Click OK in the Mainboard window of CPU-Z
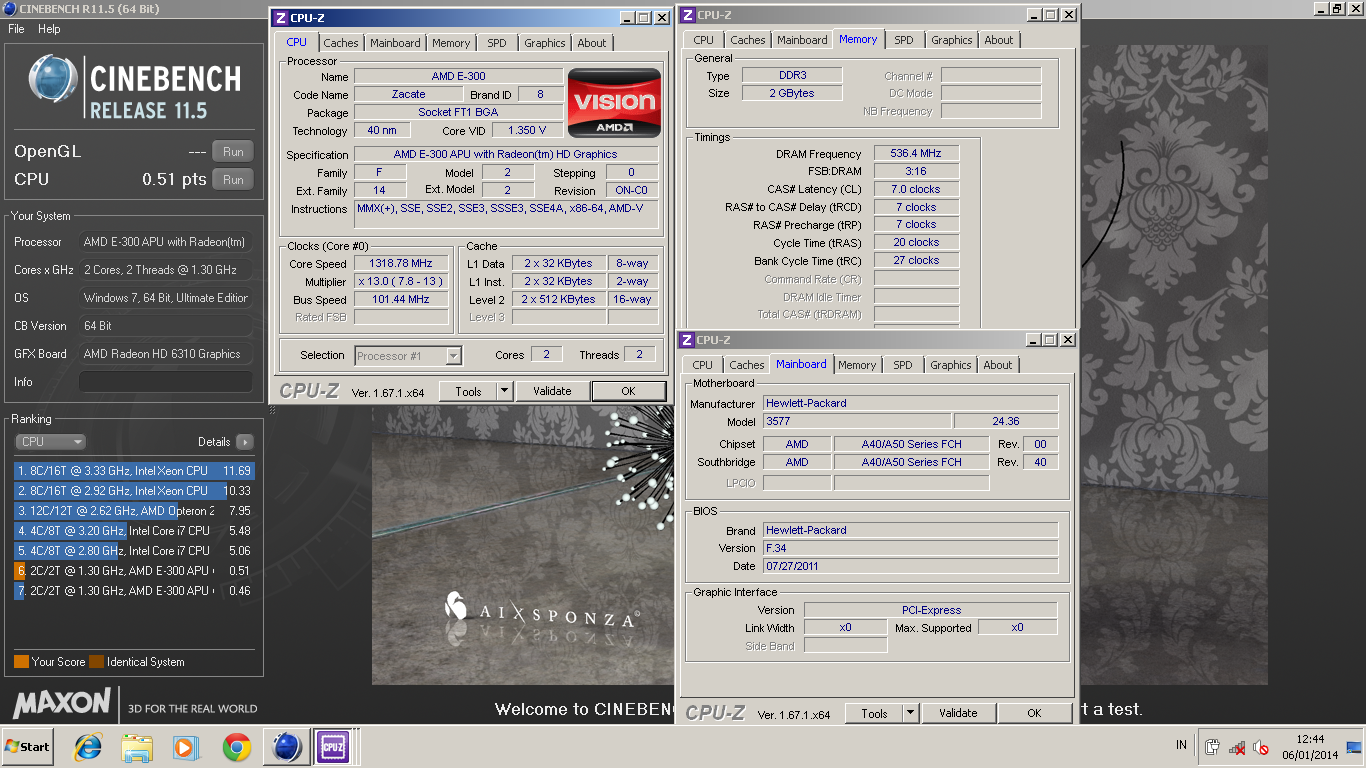Viewport: 1366px width, 768px height. [x=1034, y=713]
